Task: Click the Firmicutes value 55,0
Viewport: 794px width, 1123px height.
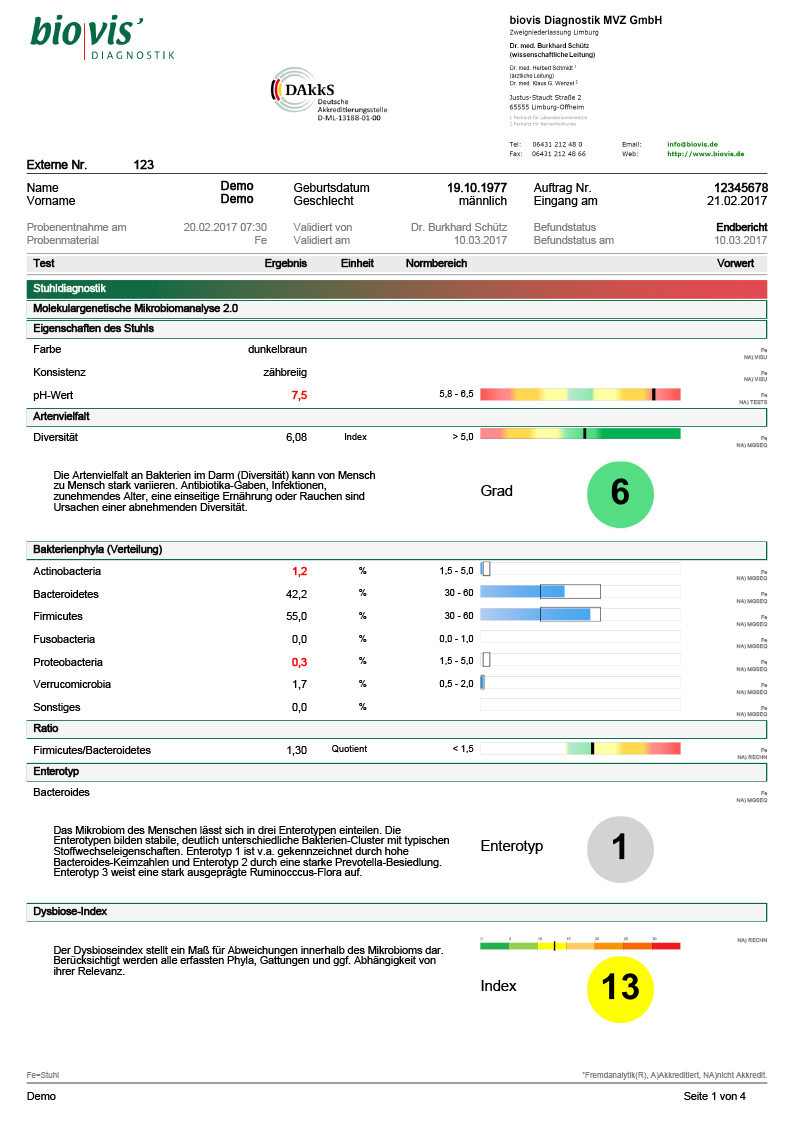Action: coord(296,617)
